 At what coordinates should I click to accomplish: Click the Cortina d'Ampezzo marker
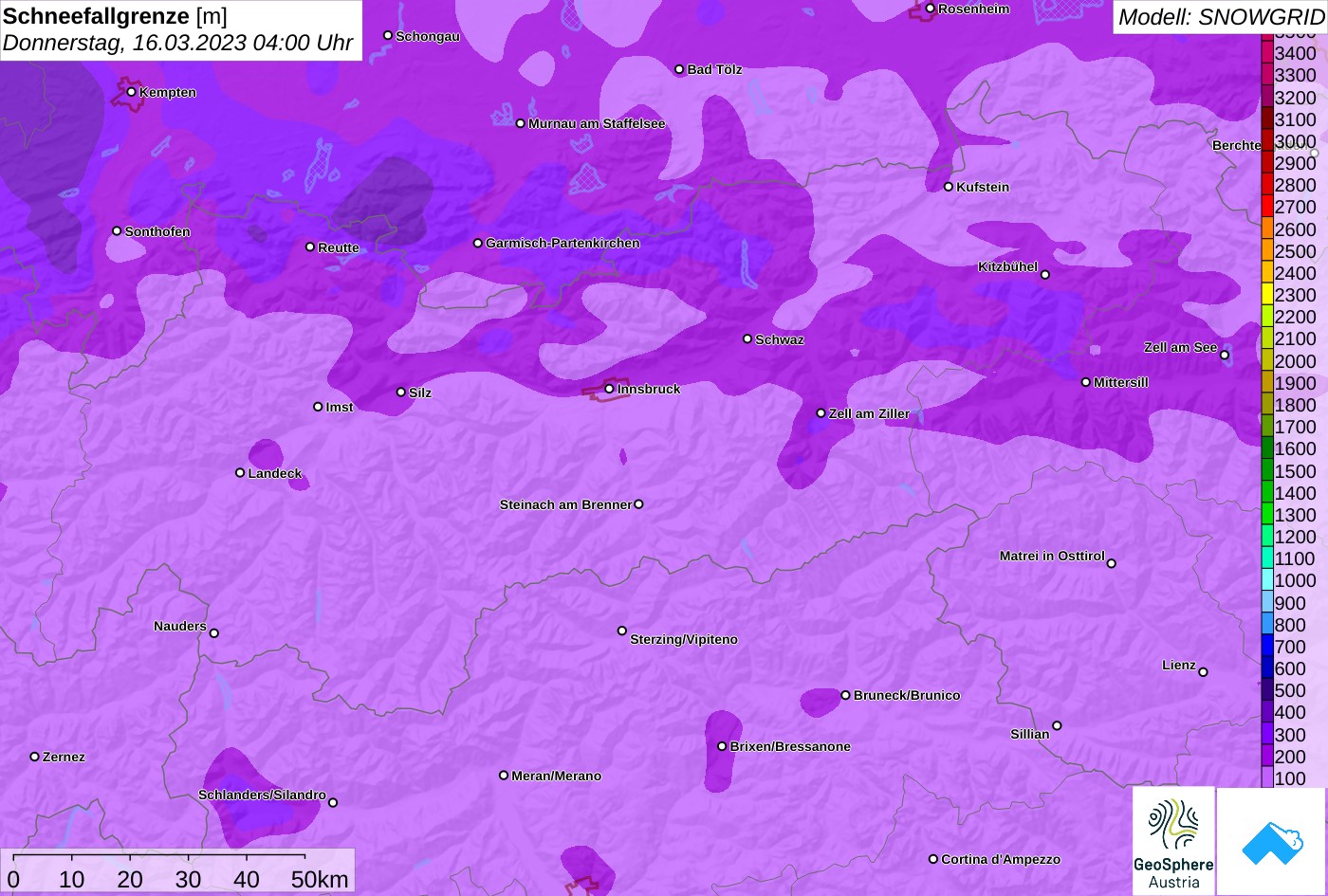[x=932, y=859]
